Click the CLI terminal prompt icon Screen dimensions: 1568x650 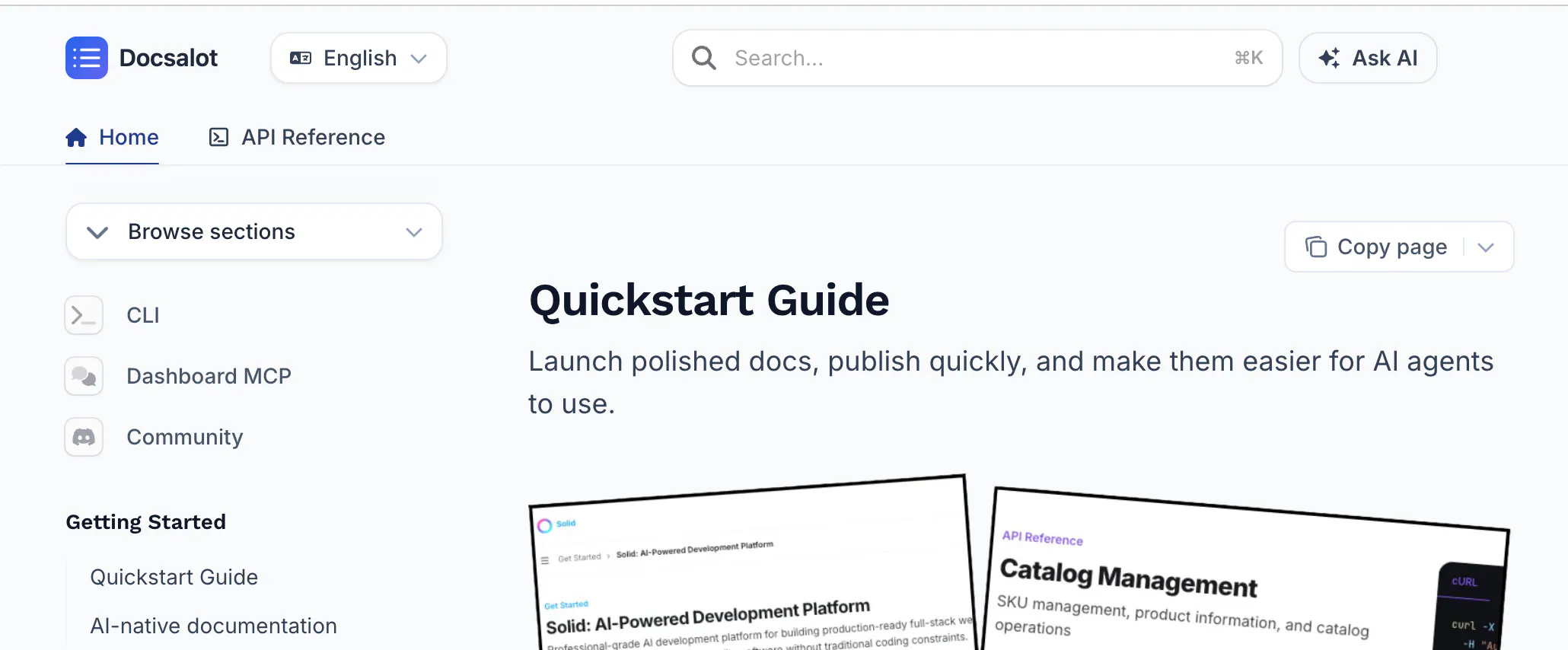pyautogui.click(x=84, y=315)
